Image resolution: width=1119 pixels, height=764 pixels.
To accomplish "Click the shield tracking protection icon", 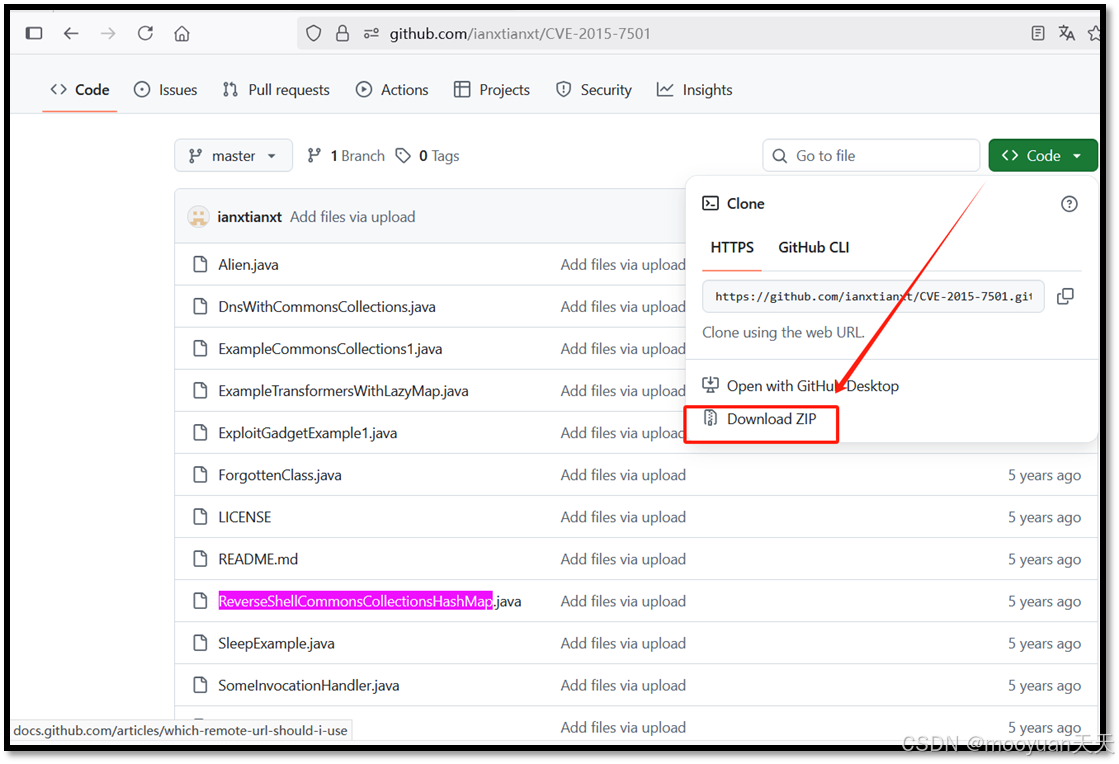I will click(x=313, y=33).
